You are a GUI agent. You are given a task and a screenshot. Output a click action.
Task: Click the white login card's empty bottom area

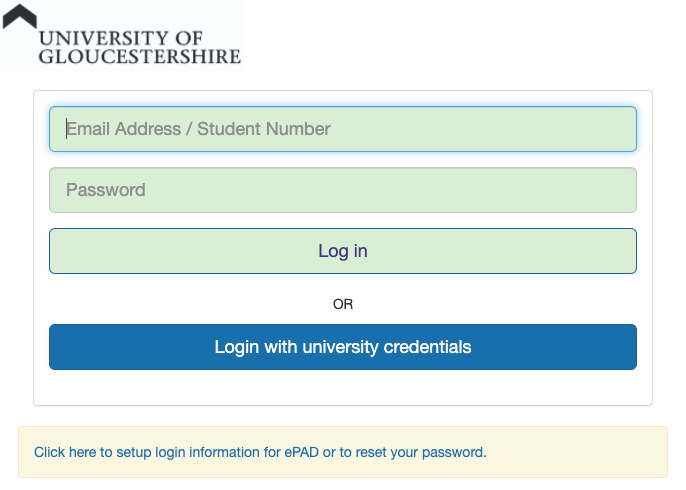coord(343,387)
